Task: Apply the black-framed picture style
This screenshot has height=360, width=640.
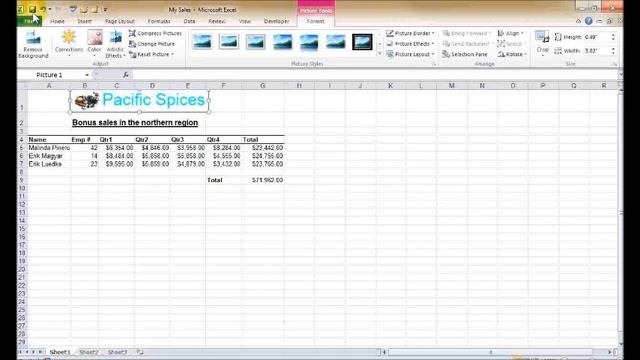Action: point(362,42)
